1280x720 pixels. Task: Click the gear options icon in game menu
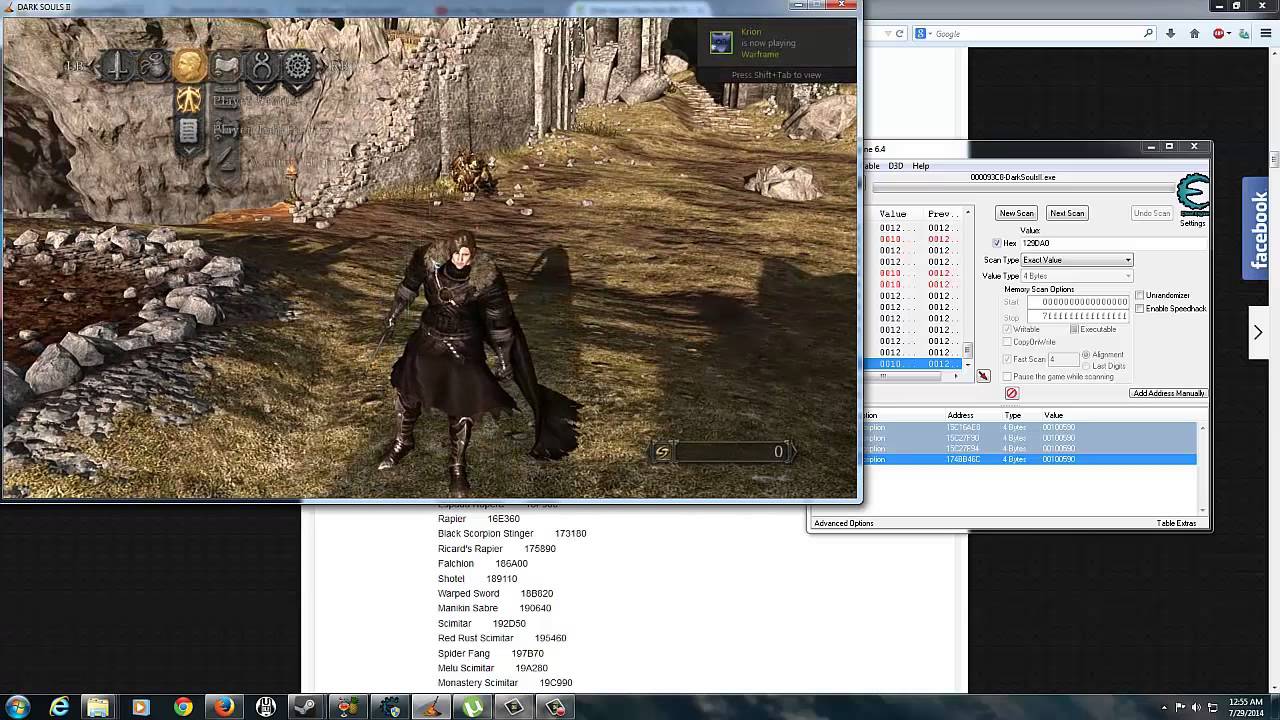[298, 67]
